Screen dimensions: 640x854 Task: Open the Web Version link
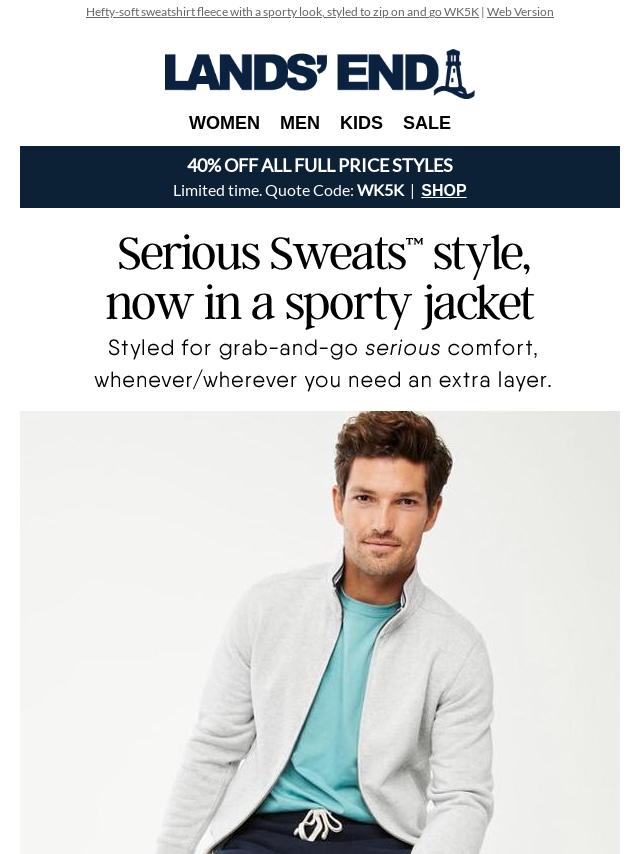coord(520,11)
